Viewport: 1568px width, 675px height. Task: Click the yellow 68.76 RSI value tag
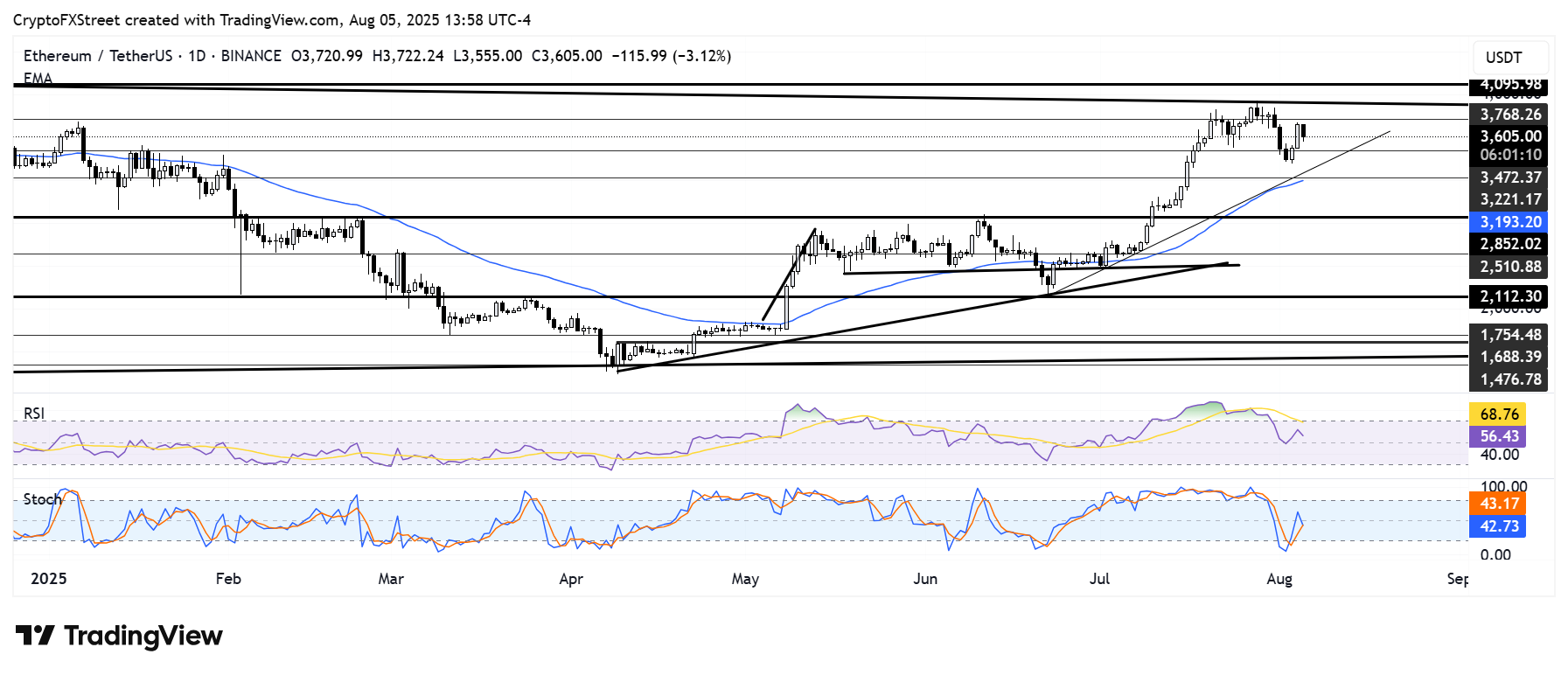(x=1499, y=414)
